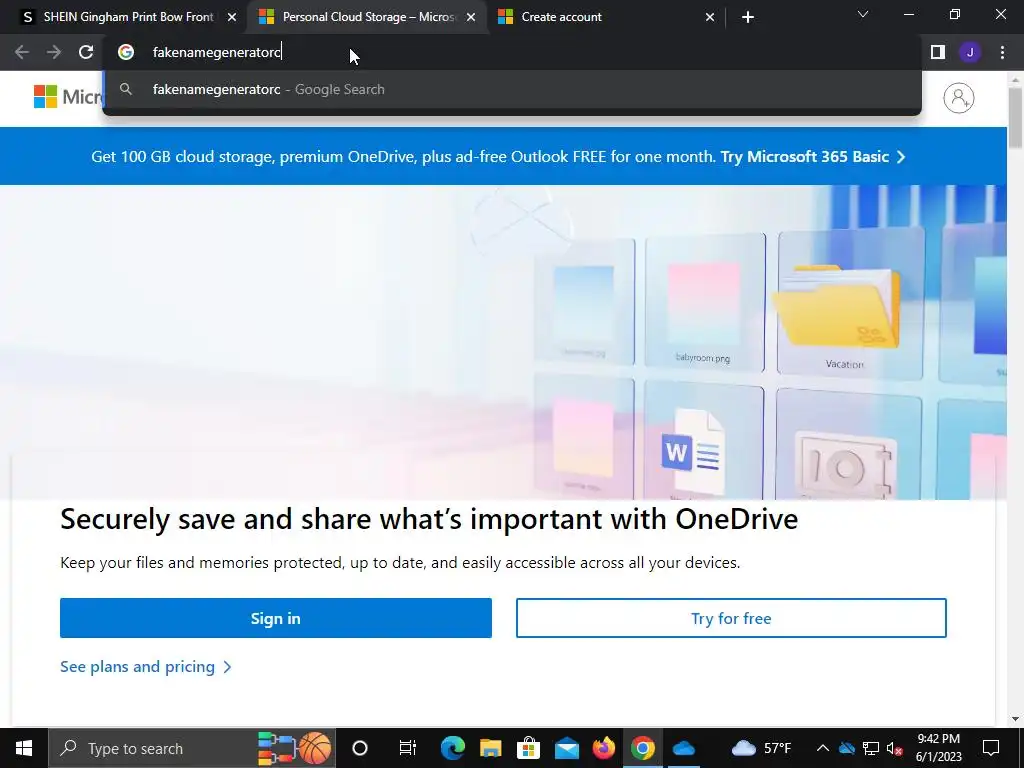Launch Microsoft Edge from taskbar
The height and width of the screenshot is (768, 1024).
tap(452, 748)
